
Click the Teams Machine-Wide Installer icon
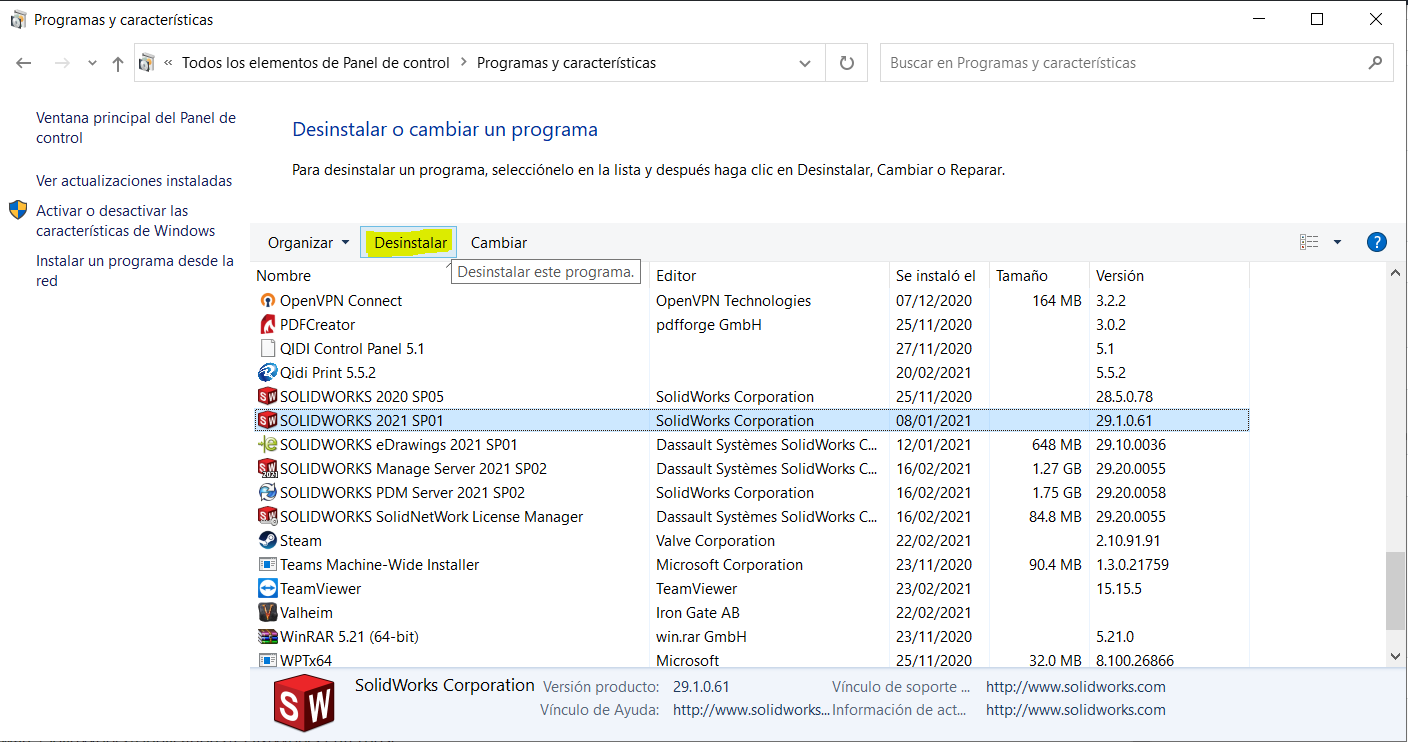tap(267, 565)
